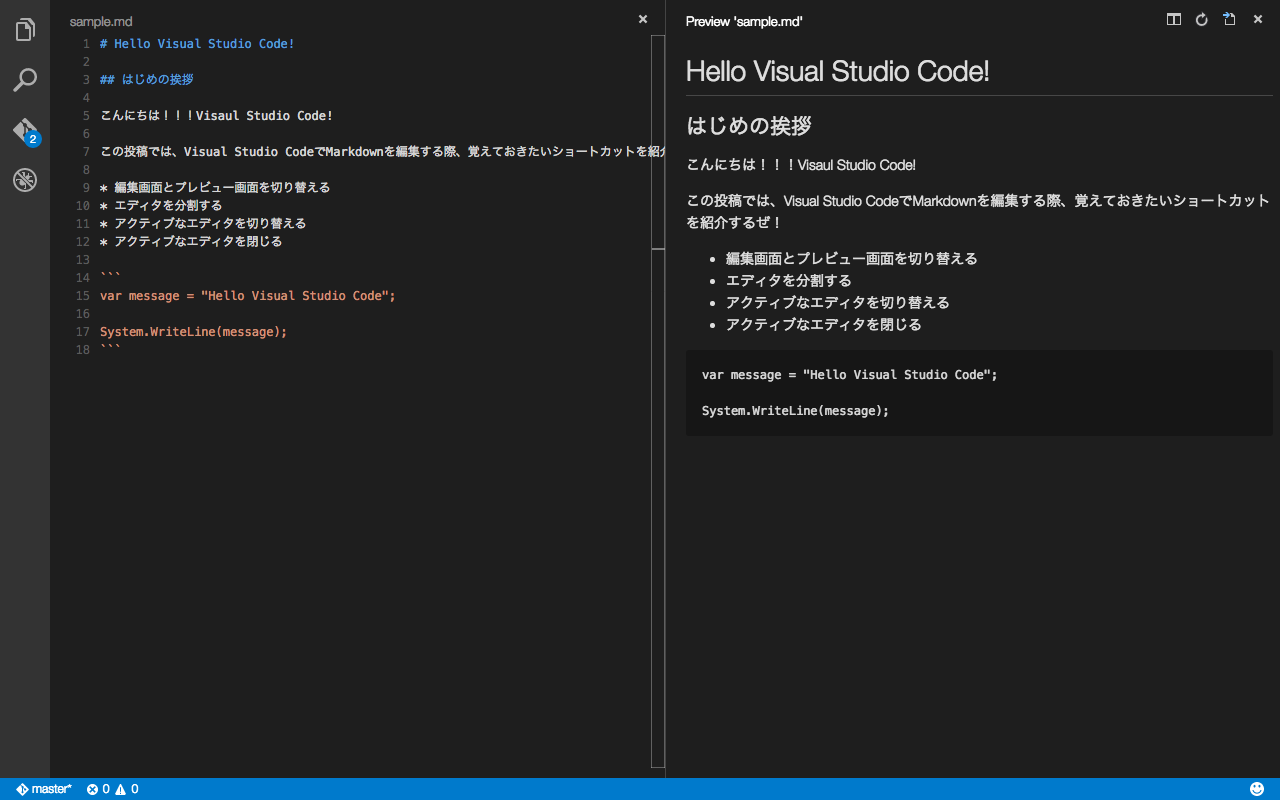
Task: Refresh the markdown preview
Action: (1202, 20)
